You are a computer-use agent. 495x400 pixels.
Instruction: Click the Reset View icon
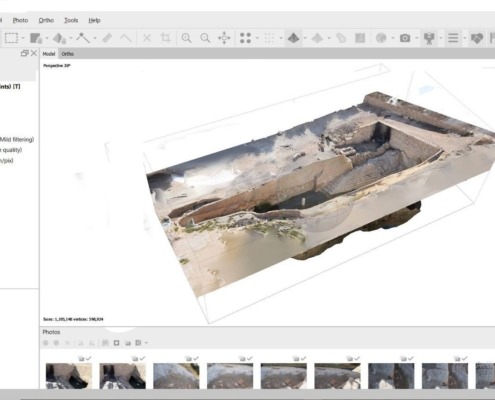click(x=224, y=38)
